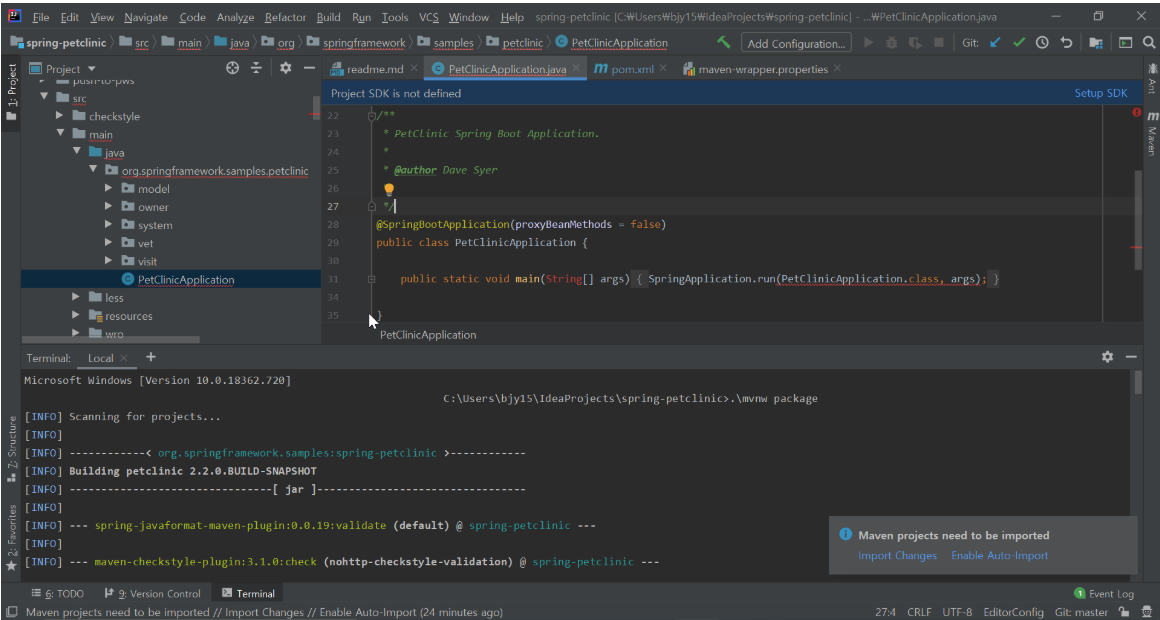Collapse the java folder

pyautogui.click(x=76, y=152)
